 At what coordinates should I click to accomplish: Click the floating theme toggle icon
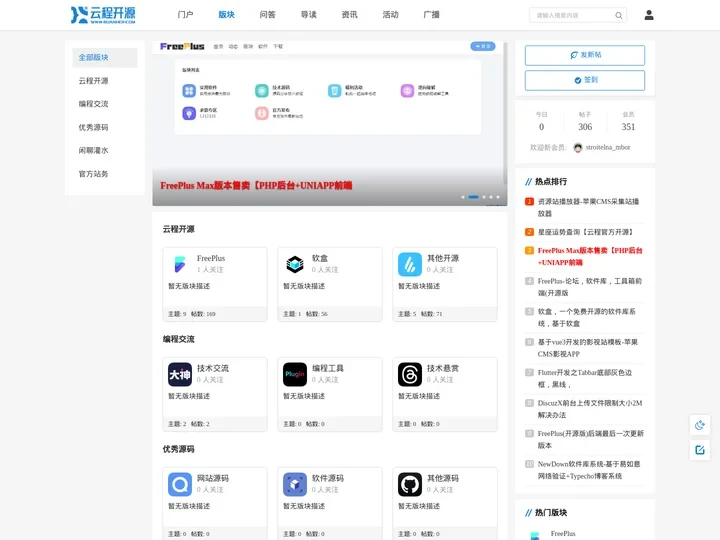click(x=700, y=425)
